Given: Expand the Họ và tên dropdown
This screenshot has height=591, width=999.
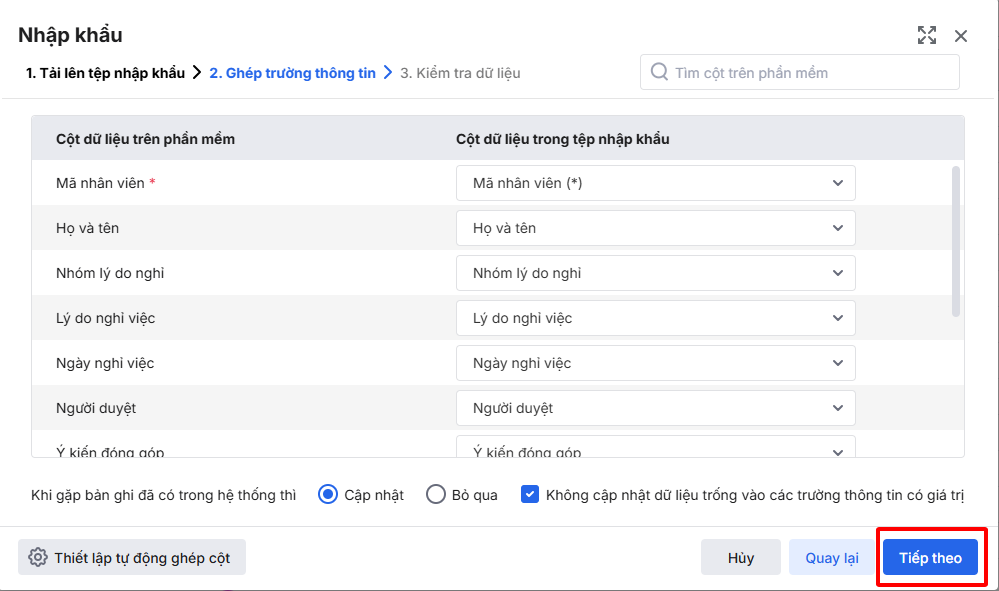Looking at the screenshot, I should click(x=655, y=228).
